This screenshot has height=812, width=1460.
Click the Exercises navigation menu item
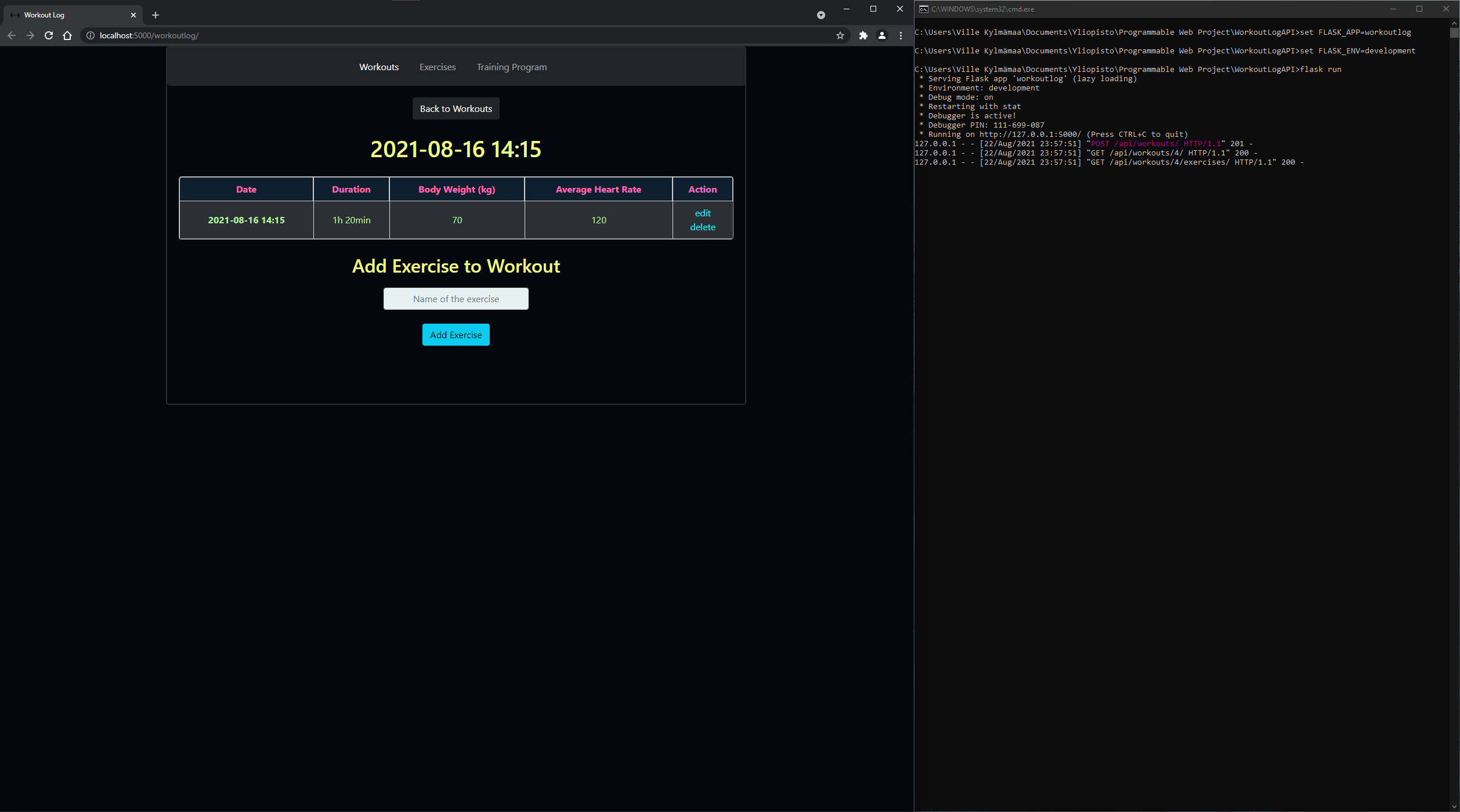tap(437, 67)
